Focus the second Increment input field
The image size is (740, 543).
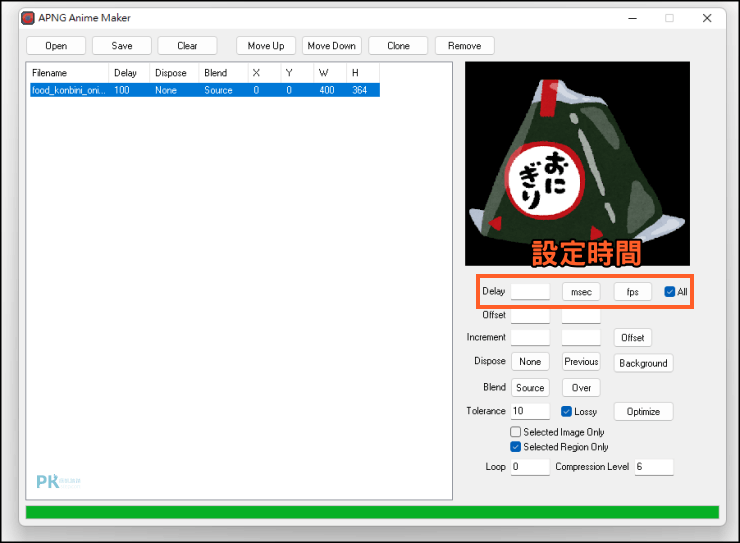click(x=581, y=337)
